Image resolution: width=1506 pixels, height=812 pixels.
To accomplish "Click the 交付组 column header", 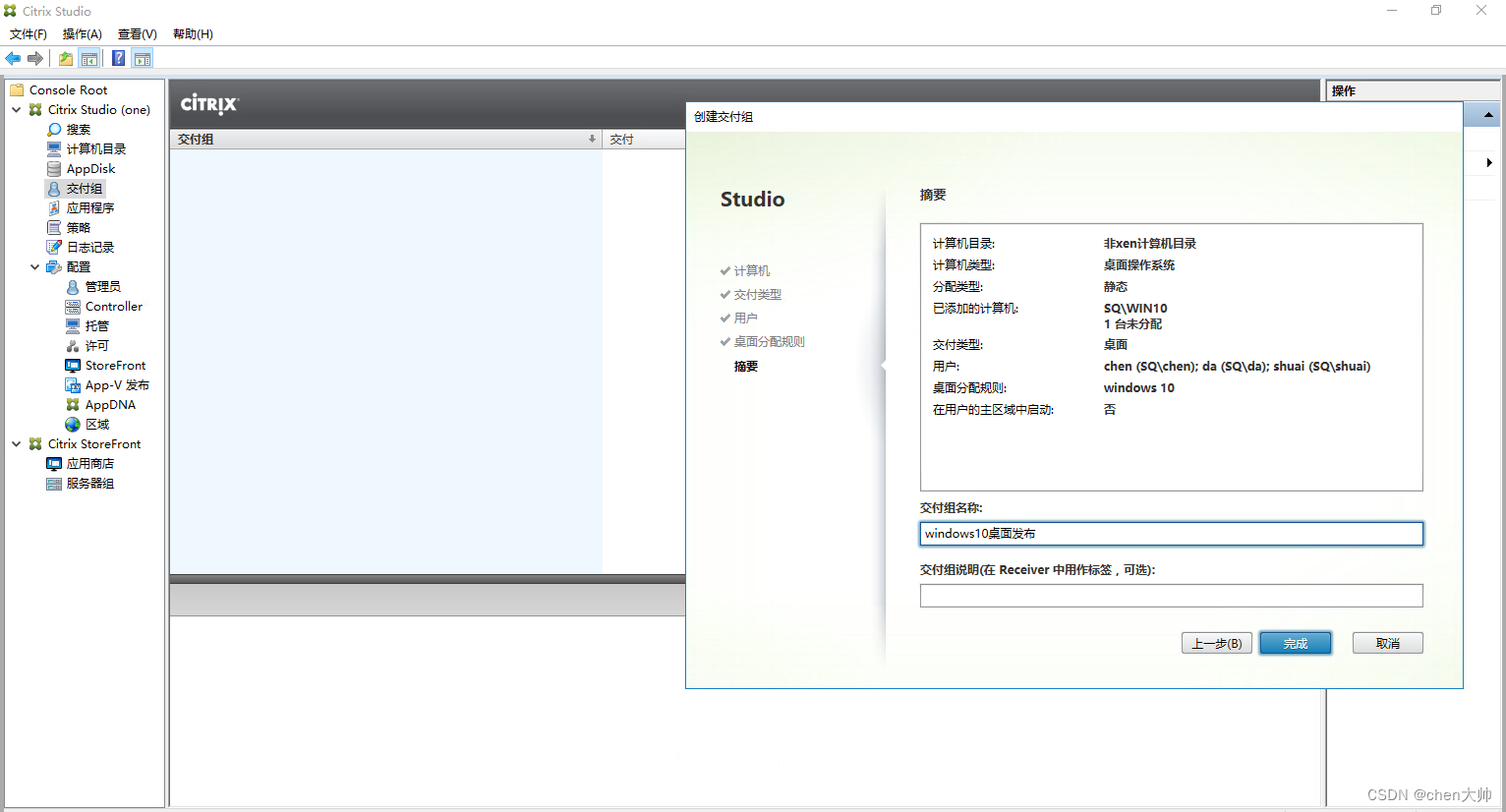I will [385, 140].
